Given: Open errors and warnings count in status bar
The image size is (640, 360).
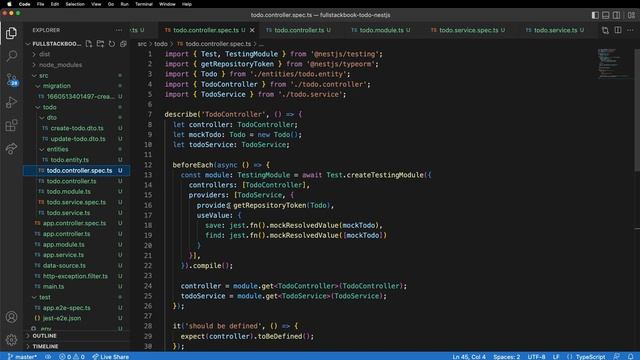Looking at the screenshot, I should 72,356.
